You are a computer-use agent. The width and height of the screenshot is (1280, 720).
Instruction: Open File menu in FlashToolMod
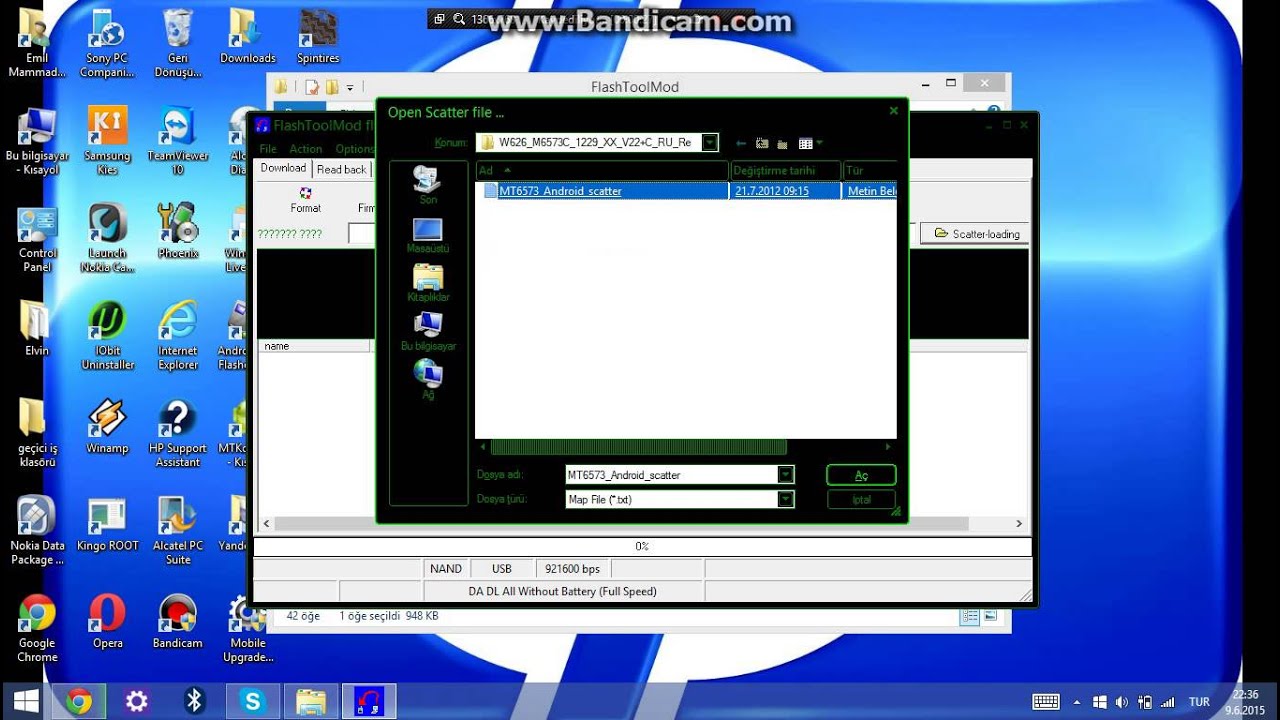[267, 149]
